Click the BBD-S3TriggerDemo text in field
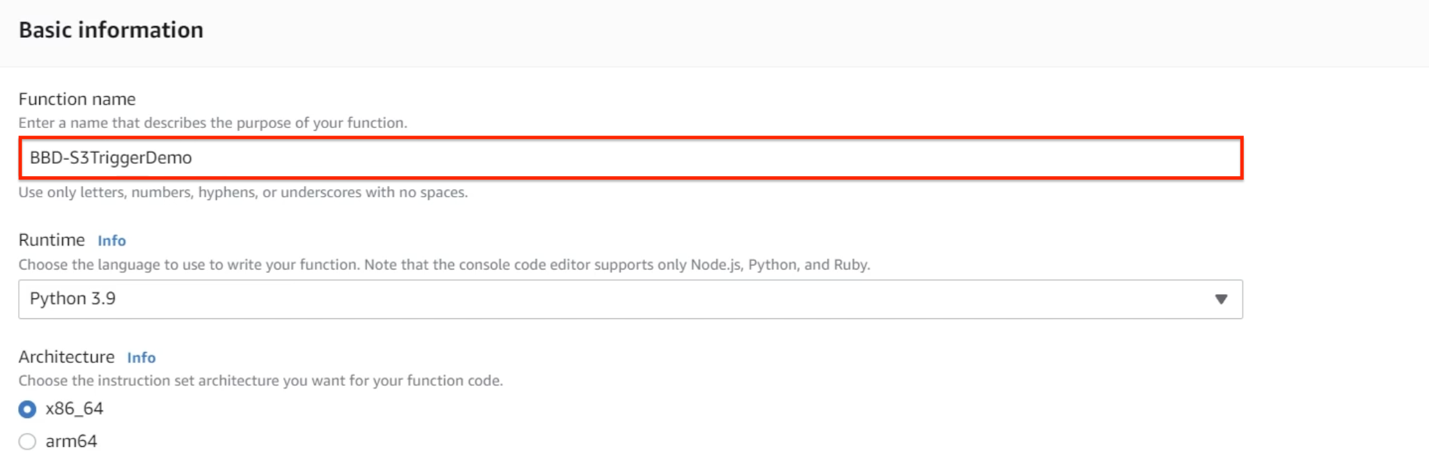The height and width of the screenshot is (469, 1429). point(111,158)
